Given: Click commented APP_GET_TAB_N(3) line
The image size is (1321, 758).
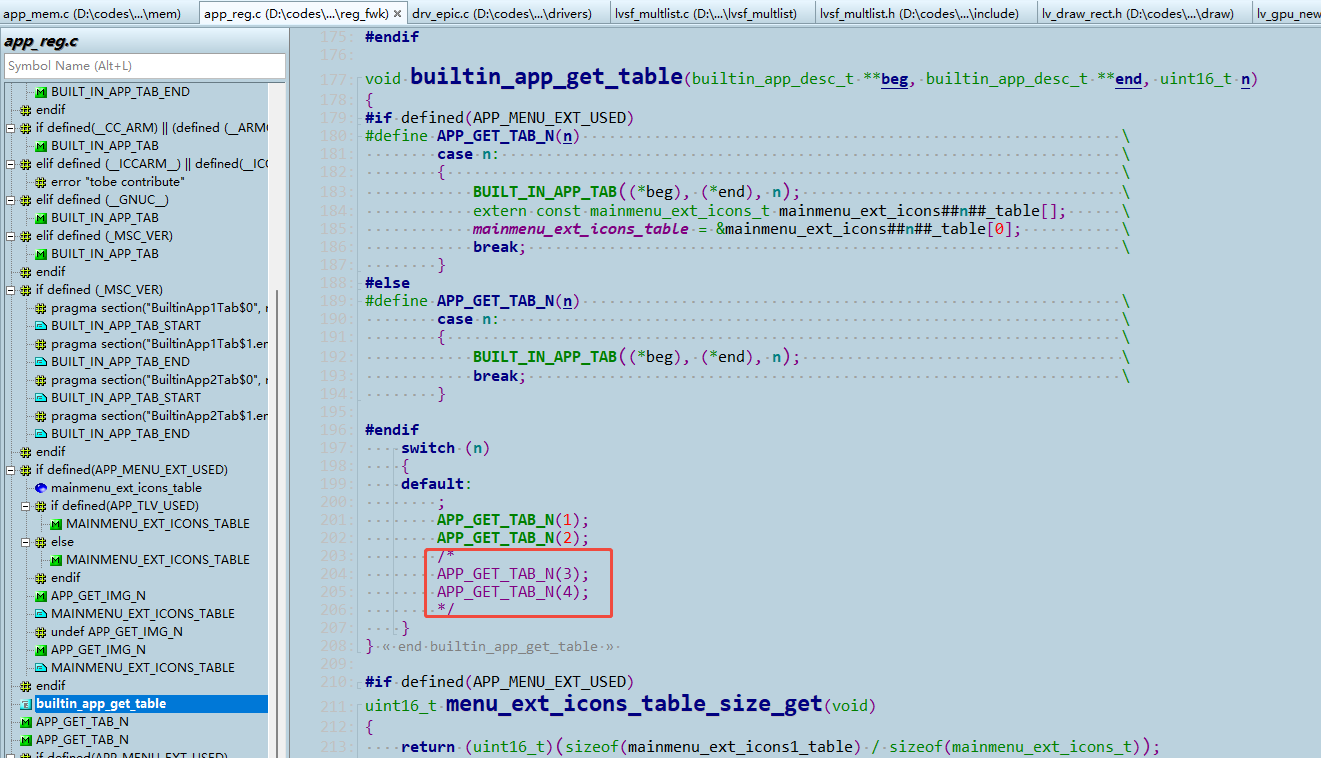Looking at the screenshot, I should tap(513, 574).
